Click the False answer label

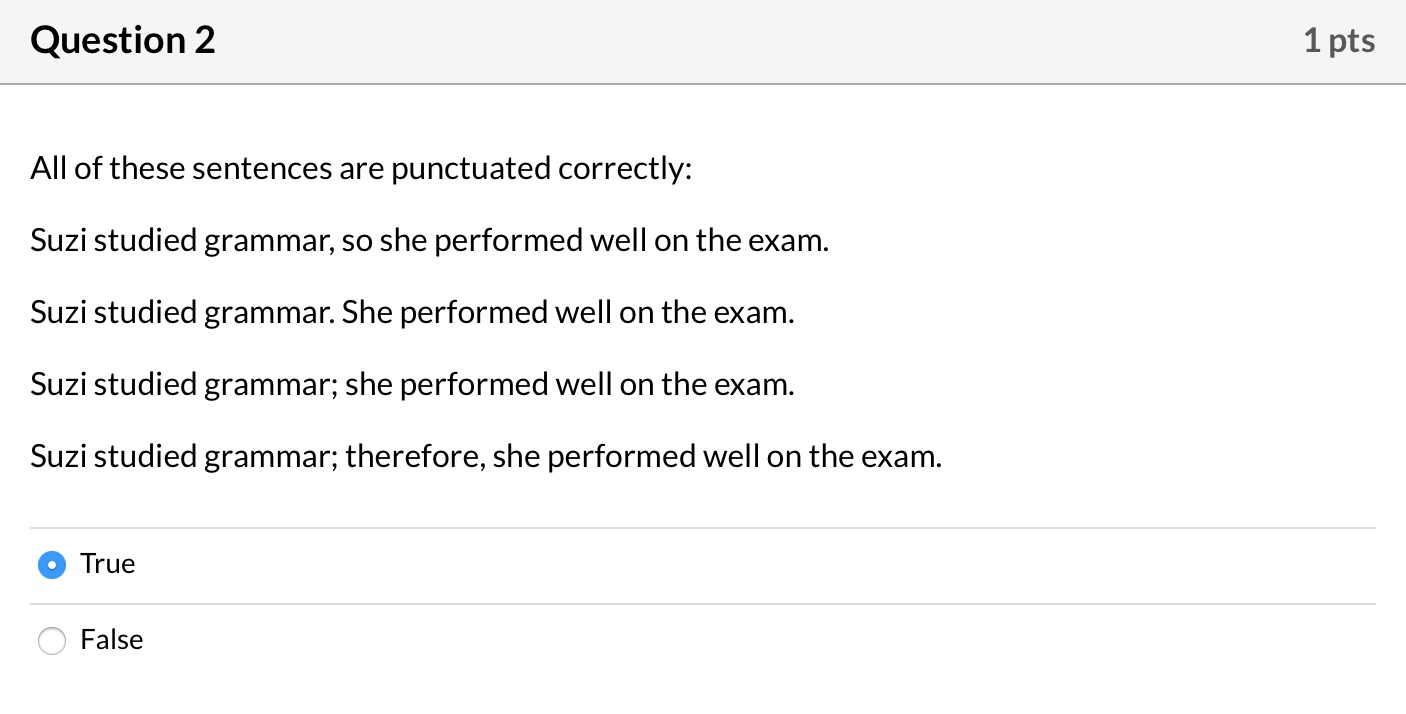click(x=111, y=640)
